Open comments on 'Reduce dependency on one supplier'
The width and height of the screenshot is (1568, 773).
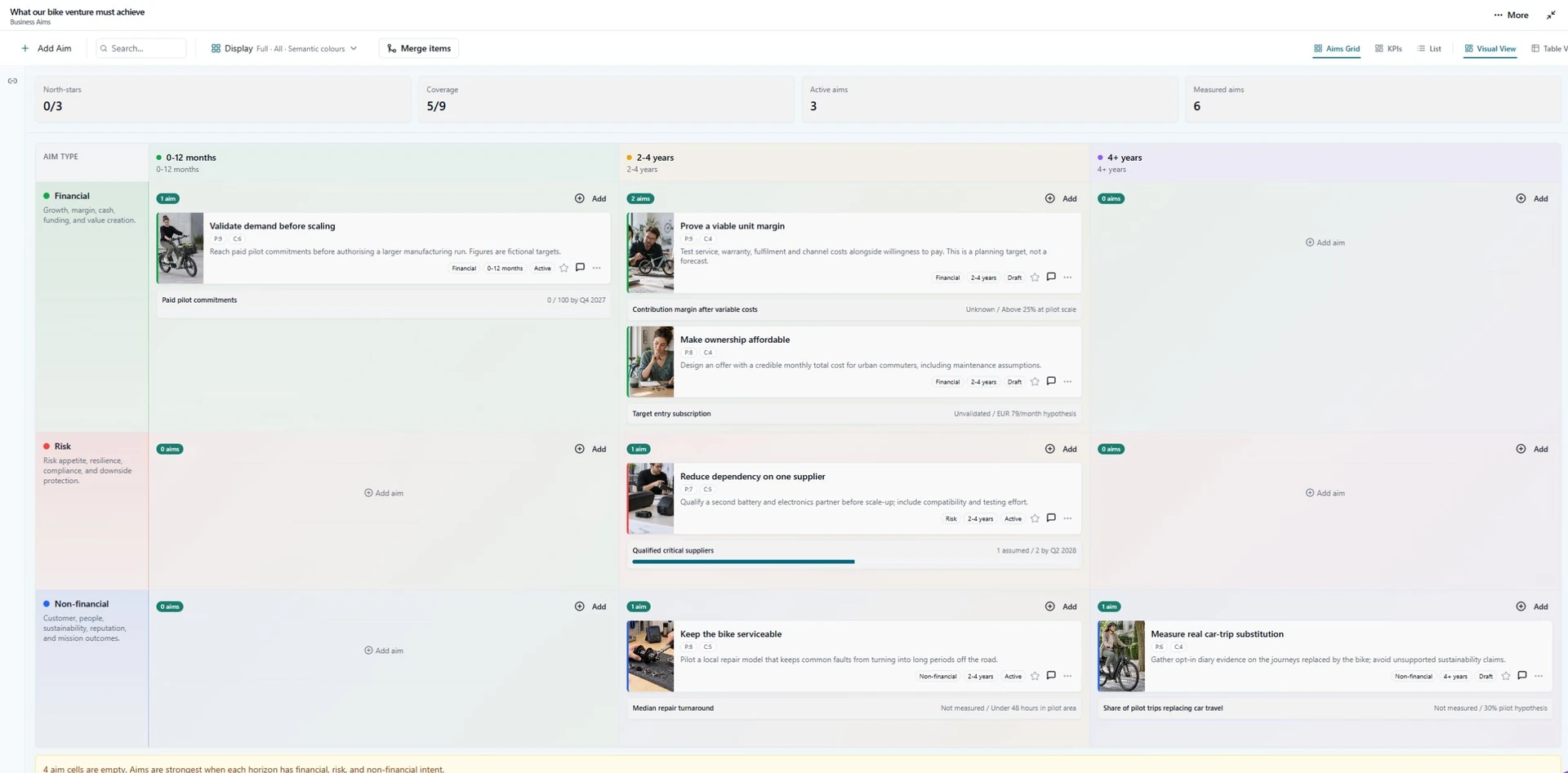(1051, 518)
